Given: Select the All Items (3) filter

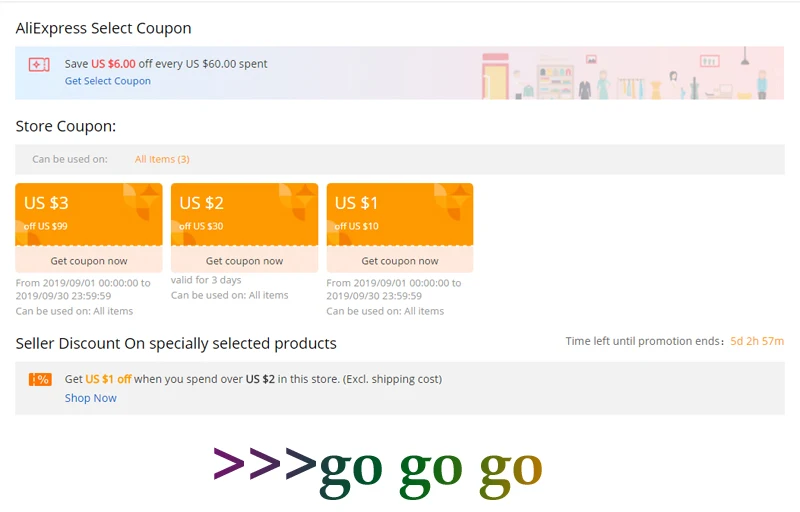Looking at the screenshot, I should (x=162, y=159).
